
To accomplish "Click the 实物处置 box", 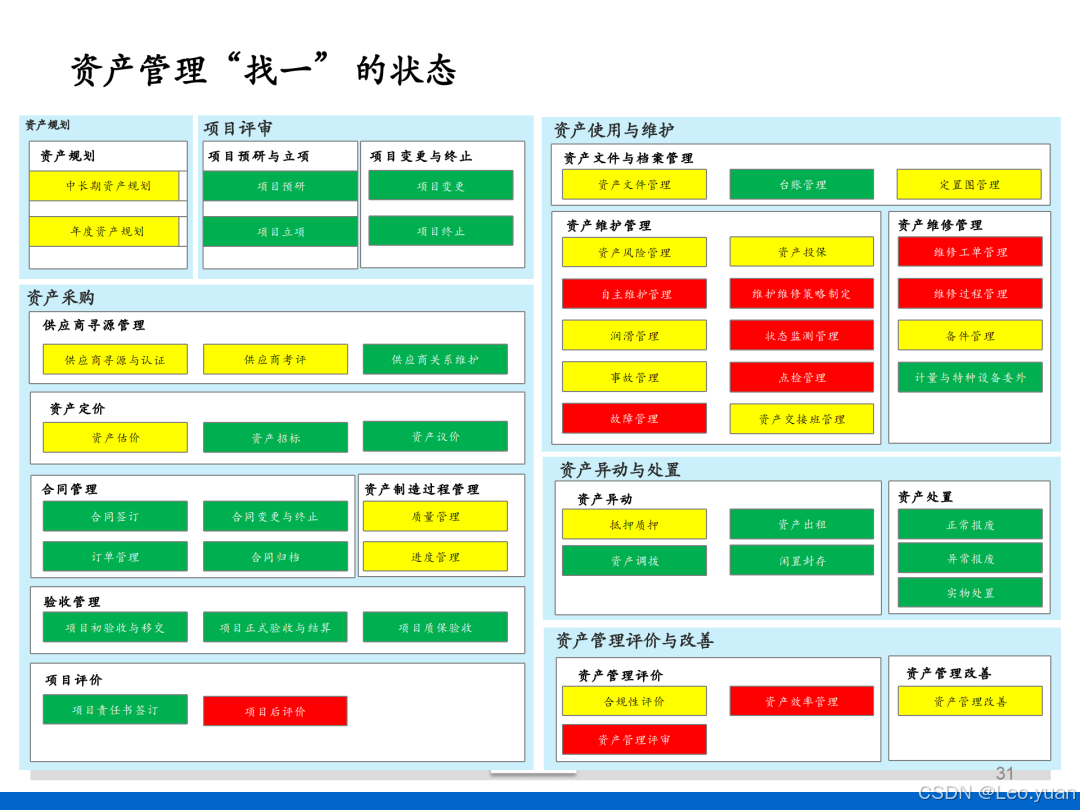I will (970, 592).
